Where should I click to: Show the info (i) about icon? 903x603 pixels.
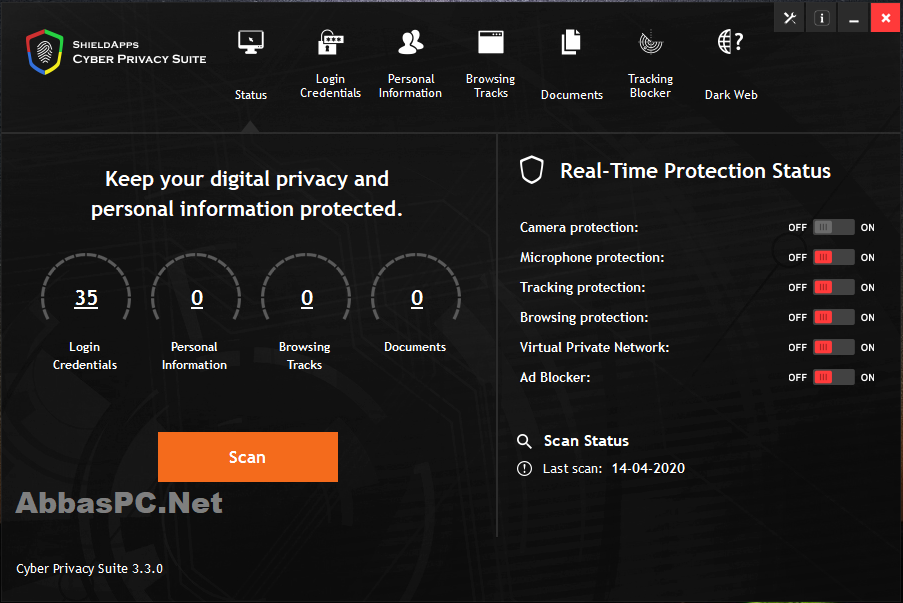822,18
